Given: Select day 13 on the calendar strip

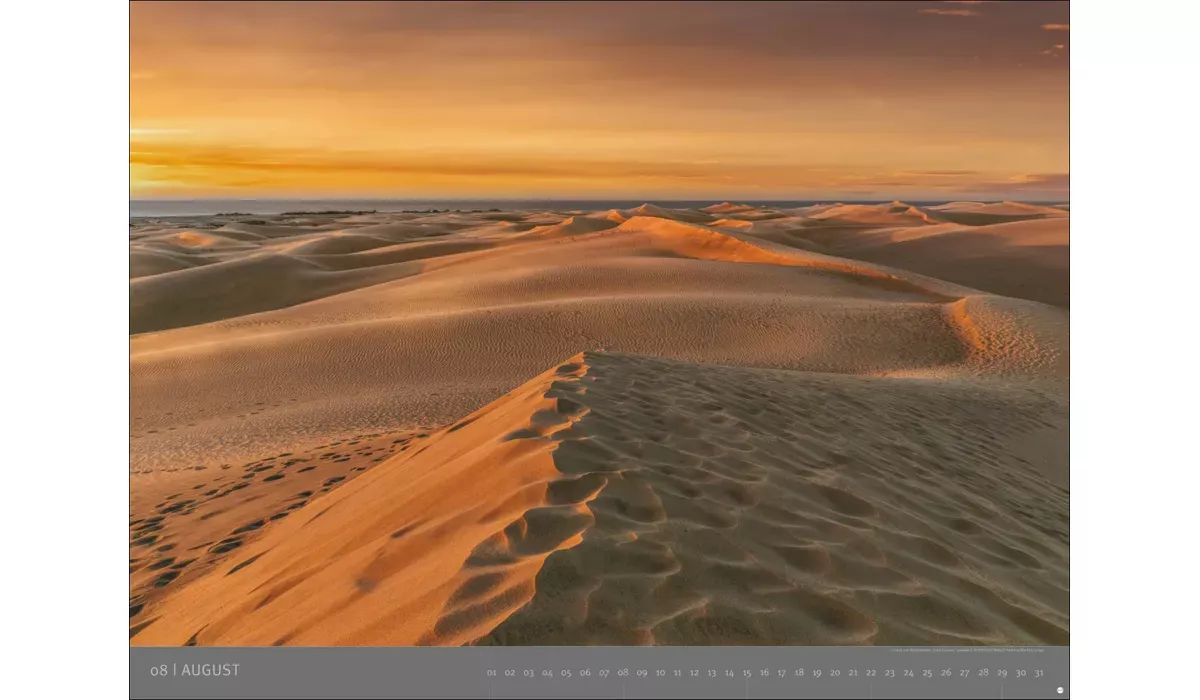Looking at the screenshot, I should click(712, 673).
